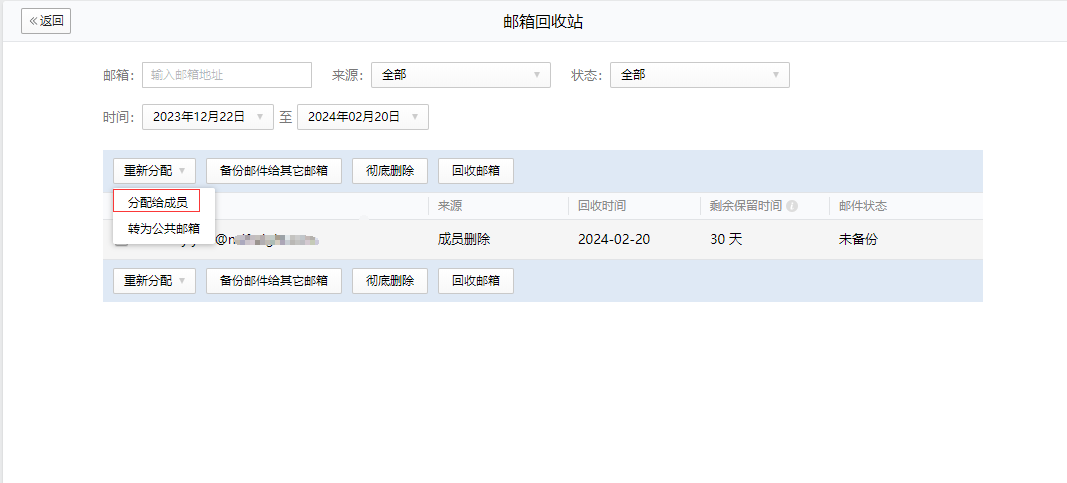
Task: Click the bottom 回收邮箱 button
Action: pos(475,281)
